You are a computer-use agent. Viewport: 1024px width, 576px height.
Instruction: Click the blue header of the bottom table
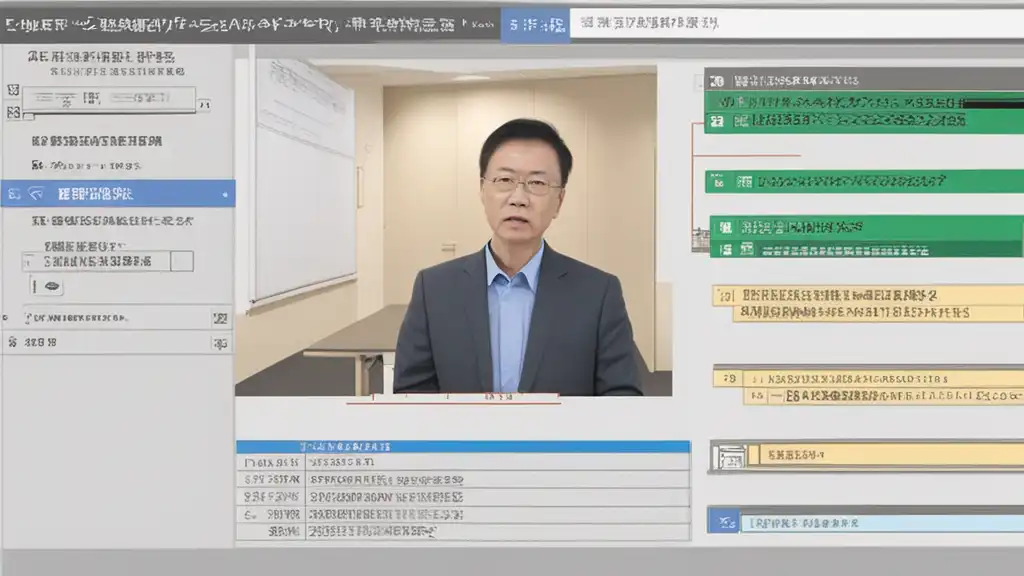(x=463, y=447)
